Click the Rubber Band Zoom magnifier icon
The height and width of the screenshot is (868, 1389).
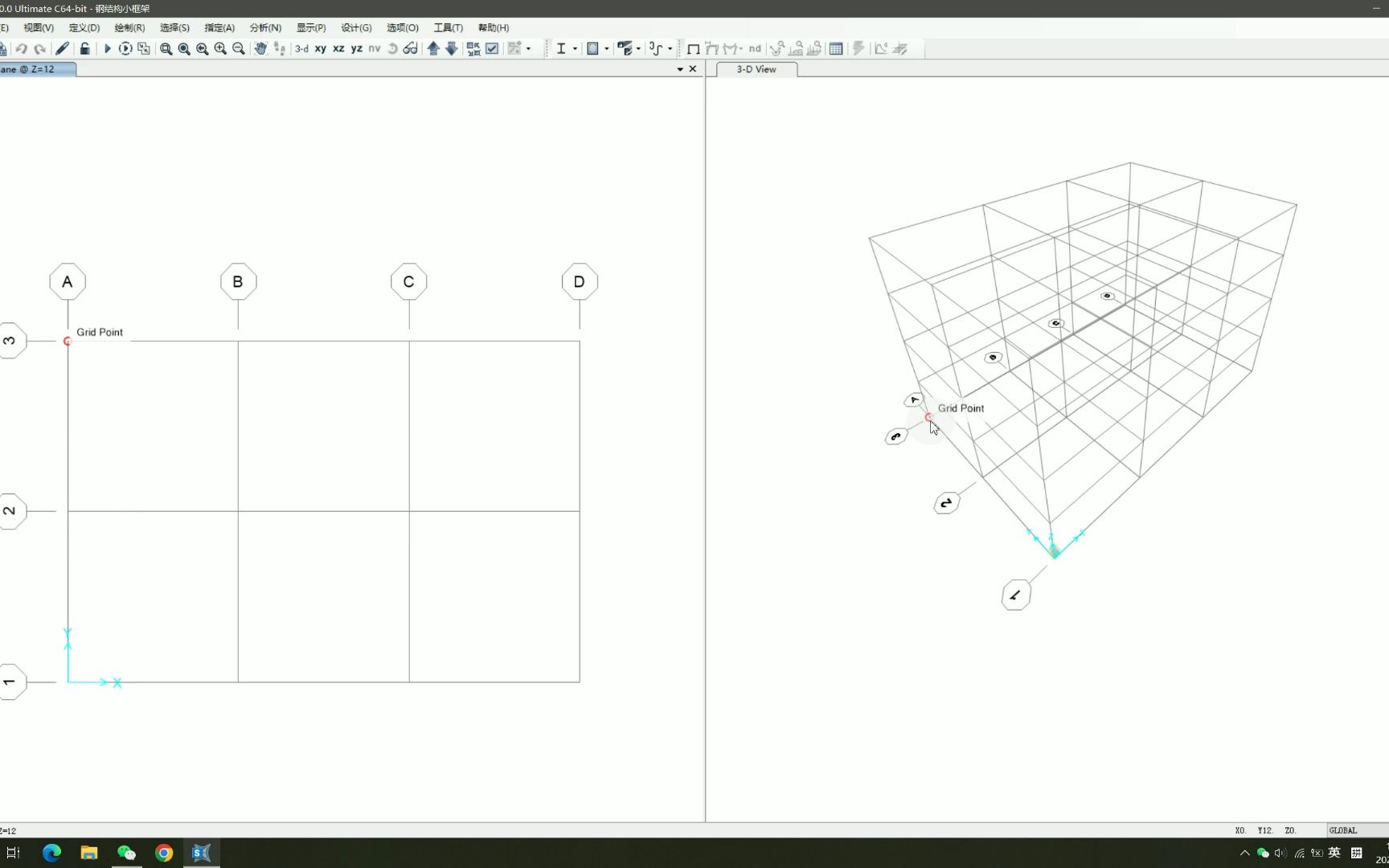166,49
